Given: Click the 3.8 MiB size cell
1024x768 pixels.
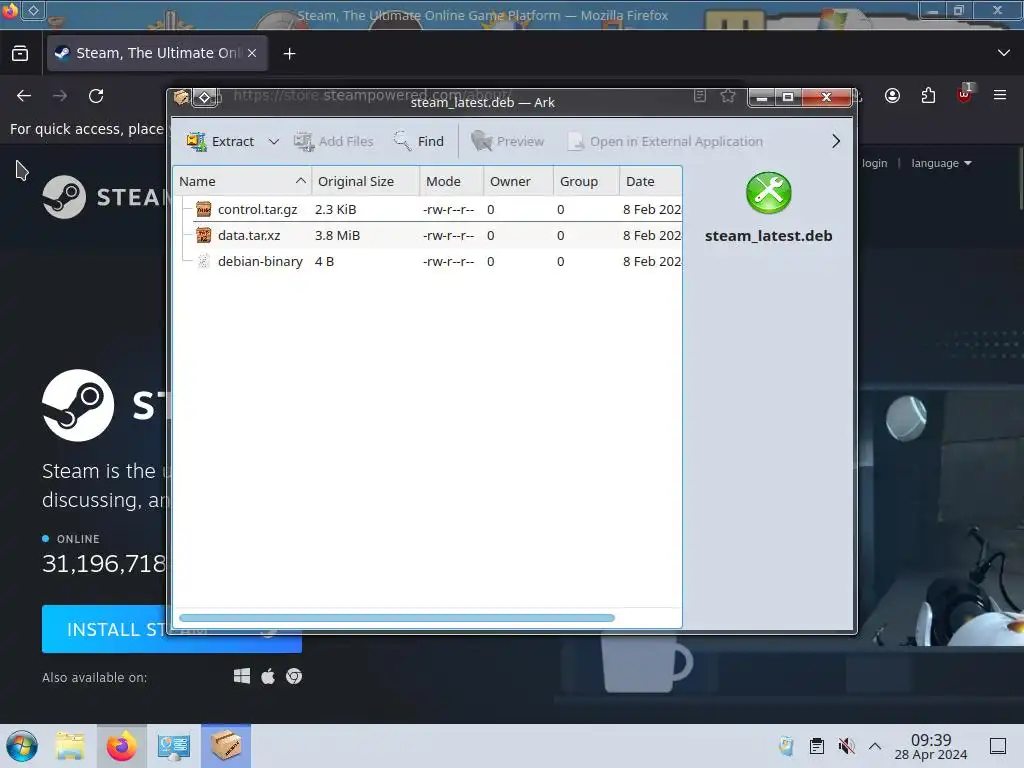Looking at the screenshot, I should pyautogui.click(x=337, y=235).
